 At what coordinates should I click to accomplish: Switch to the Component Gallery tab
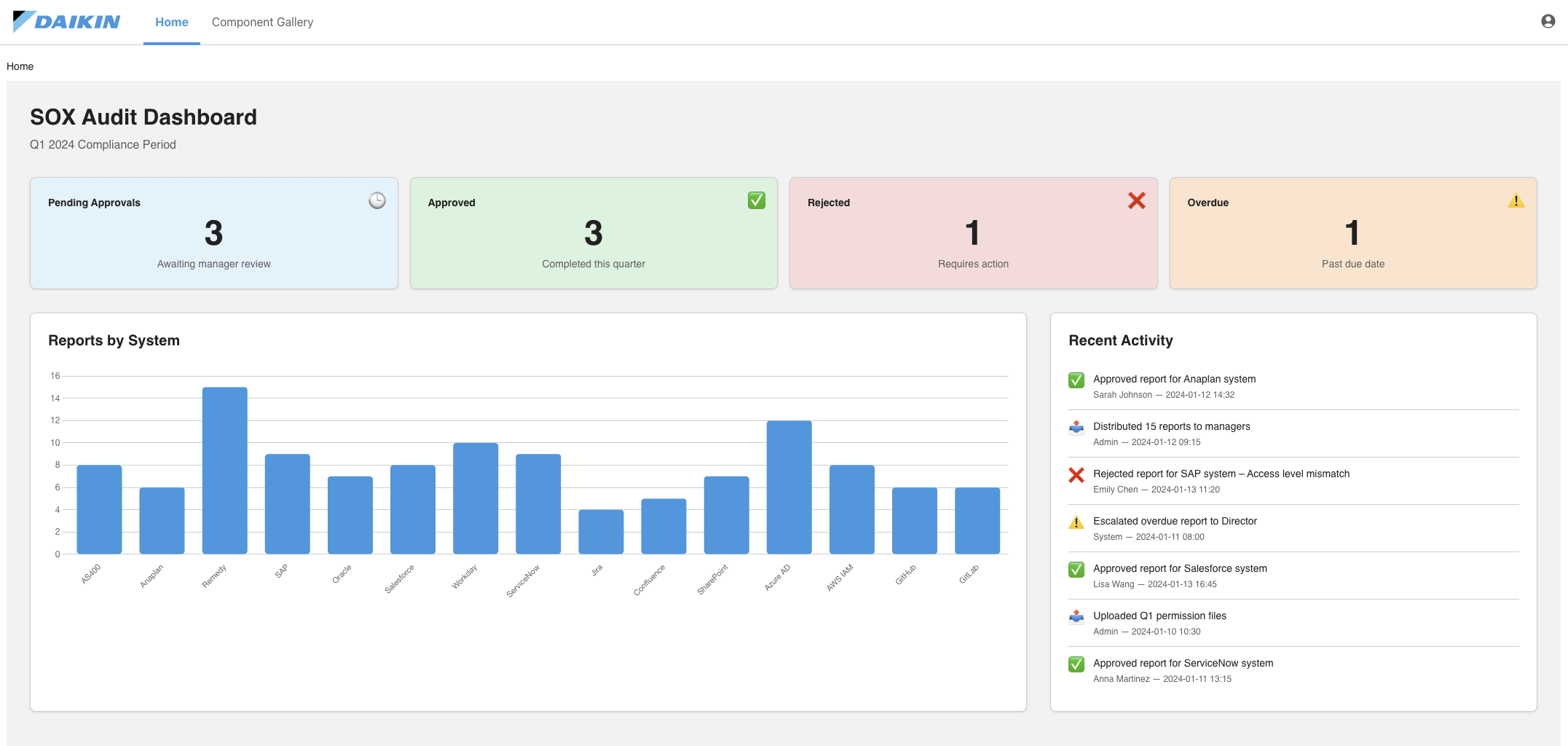(262, 22)
